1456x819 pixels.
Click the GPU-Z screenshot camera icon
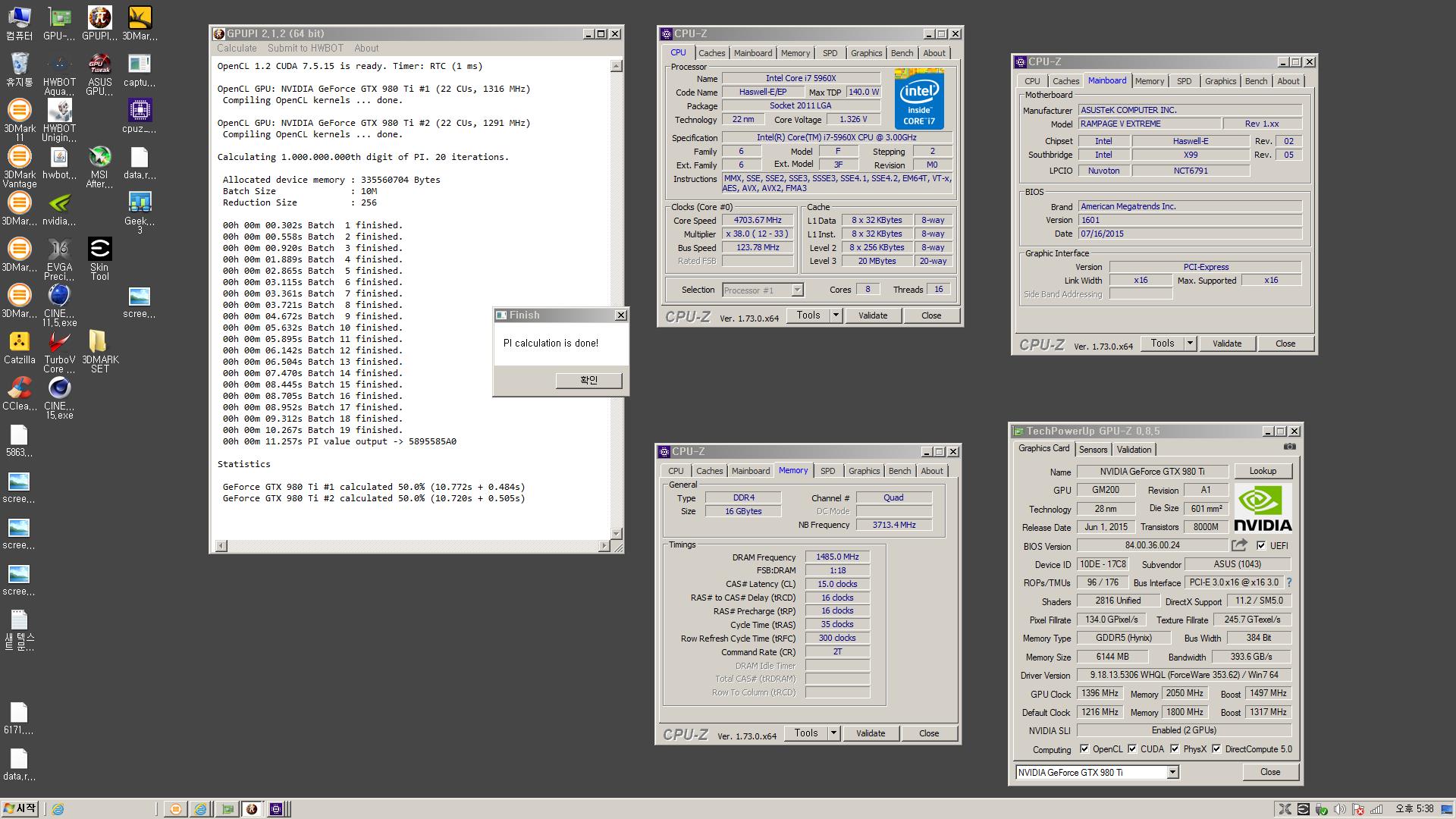pos(1289,447)
